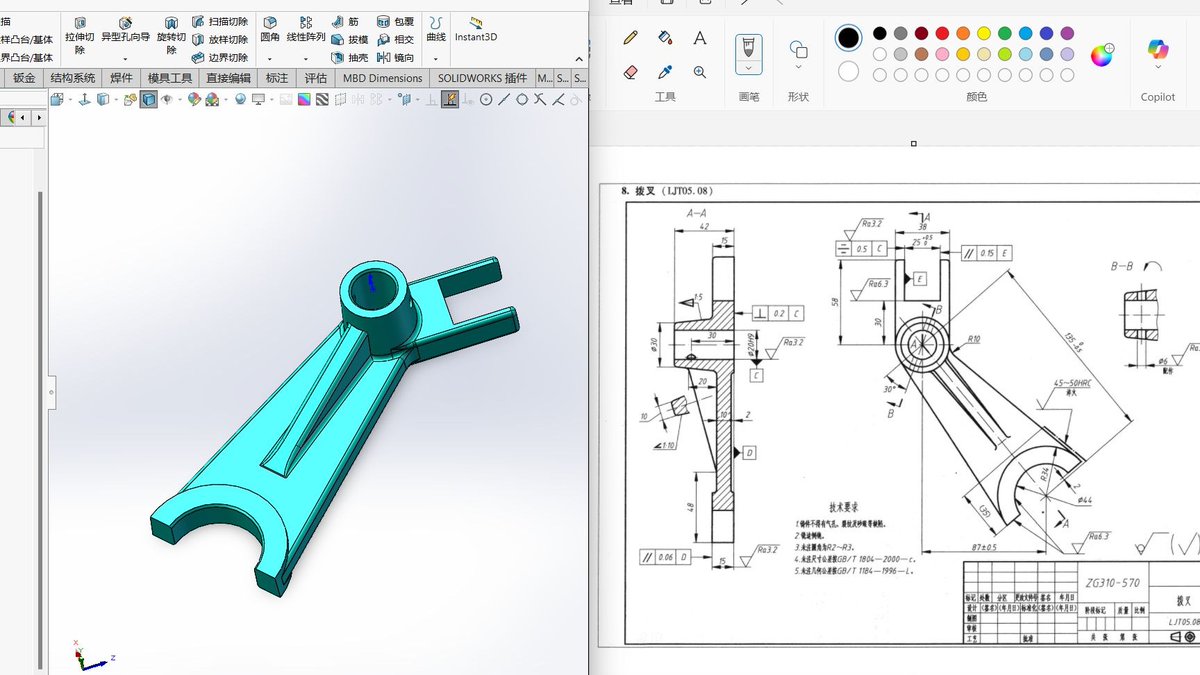Screen dimensions: 1200x675
Task: Select the primary black Color 1 circle
Action: [x=848, y=38]
